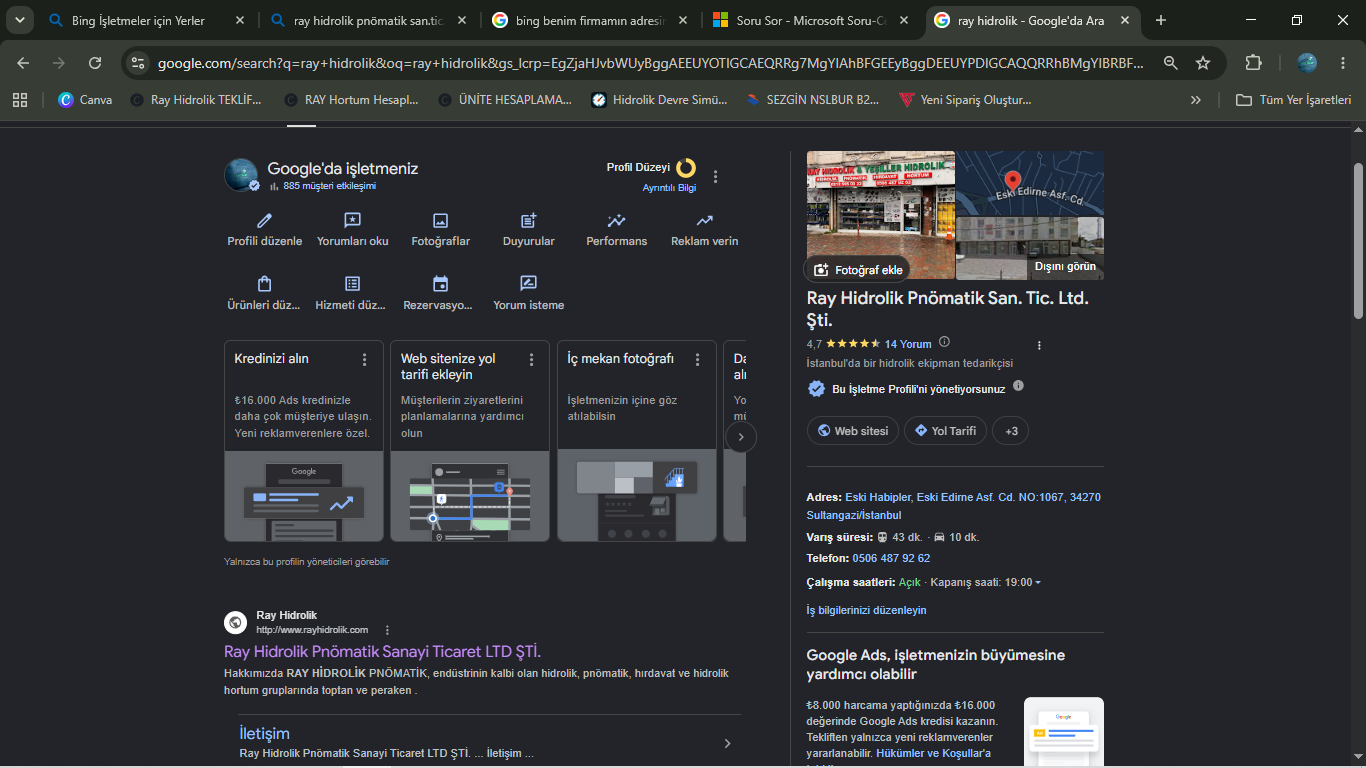Open Rezervasyon calendar icon
Screen dimensions: 1366x768
coord(440,284)
